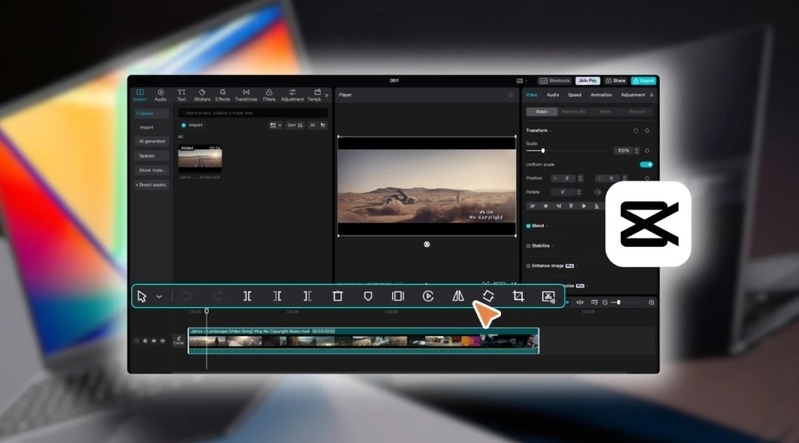Click the Position X value field

coord(563,178)
